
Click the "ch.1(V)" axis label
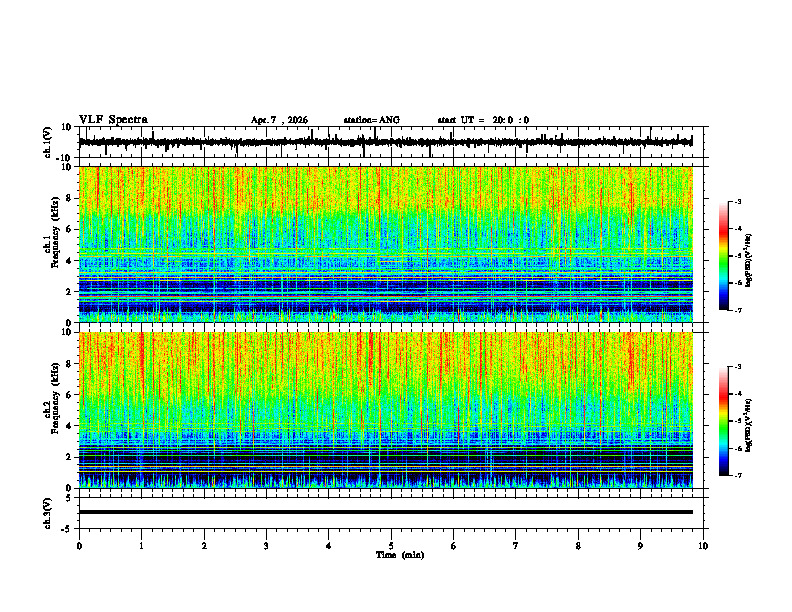[48, 142]
